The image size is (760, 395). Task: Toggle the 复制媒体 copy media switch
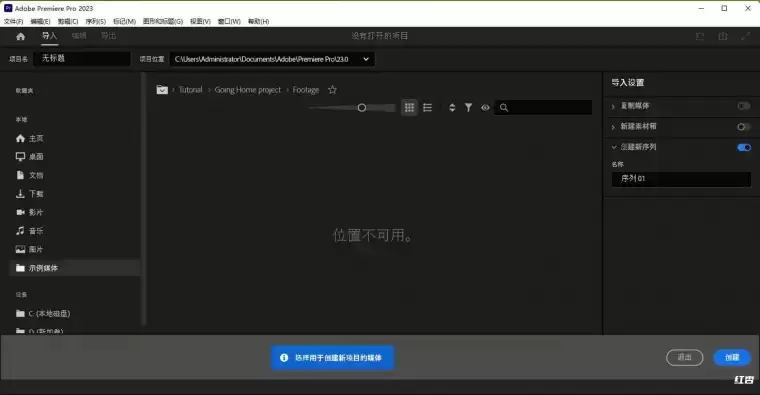tap(744, 106)
